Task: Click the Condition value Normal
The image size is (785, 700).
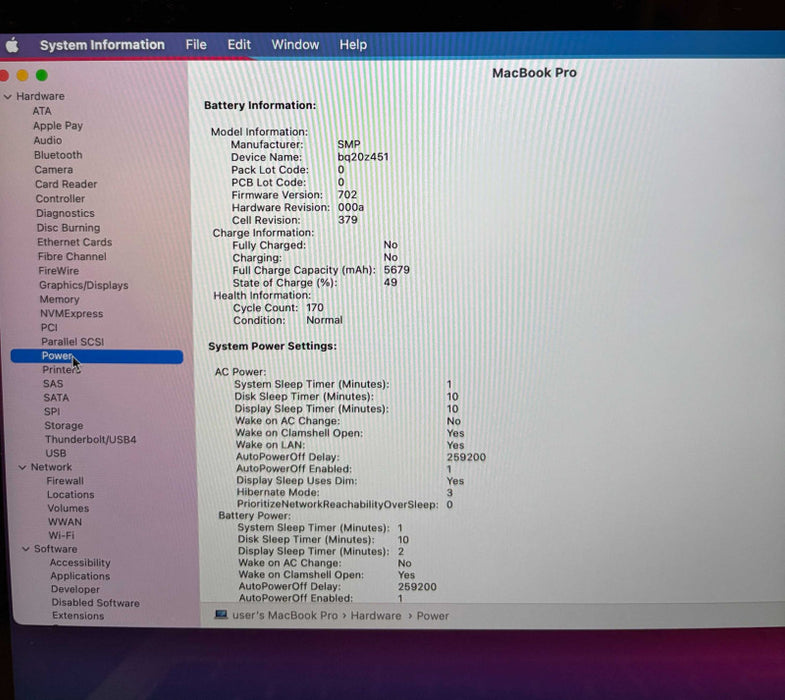Action: click(x=324, y=320)
